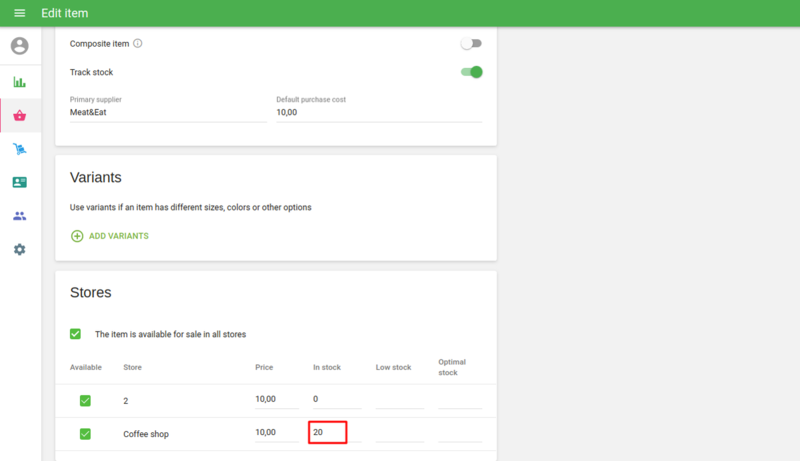Open the Customers people icon

pos(19,215)
